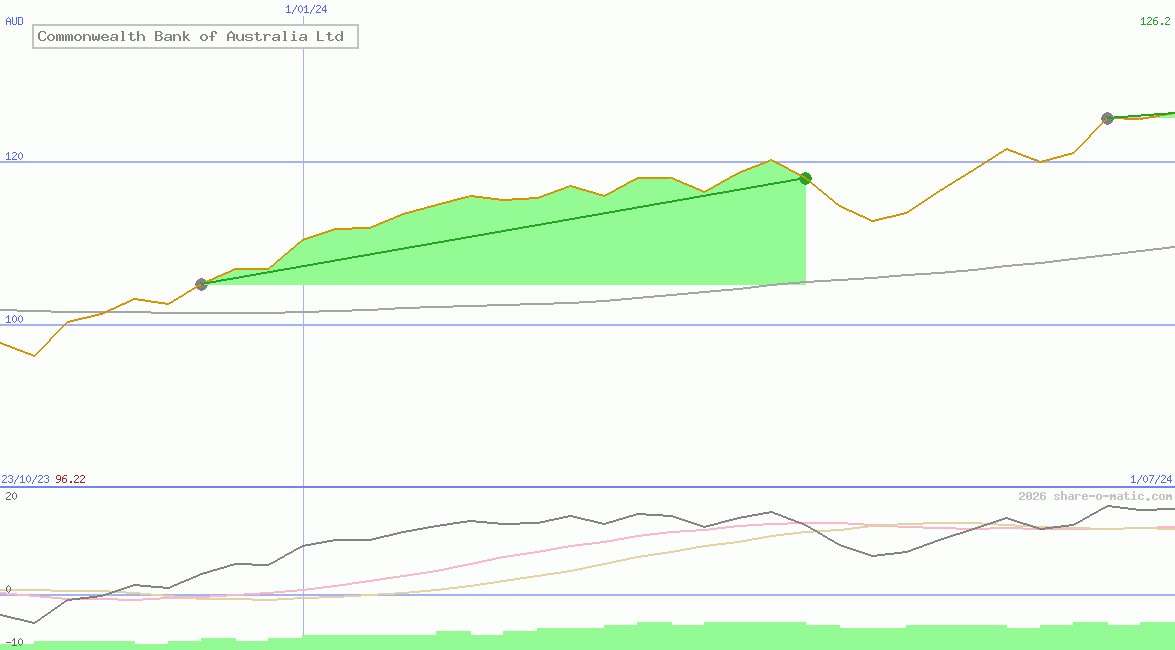
Task: Click the grey trade entry marker at trend start
Action: click(201, 284)
